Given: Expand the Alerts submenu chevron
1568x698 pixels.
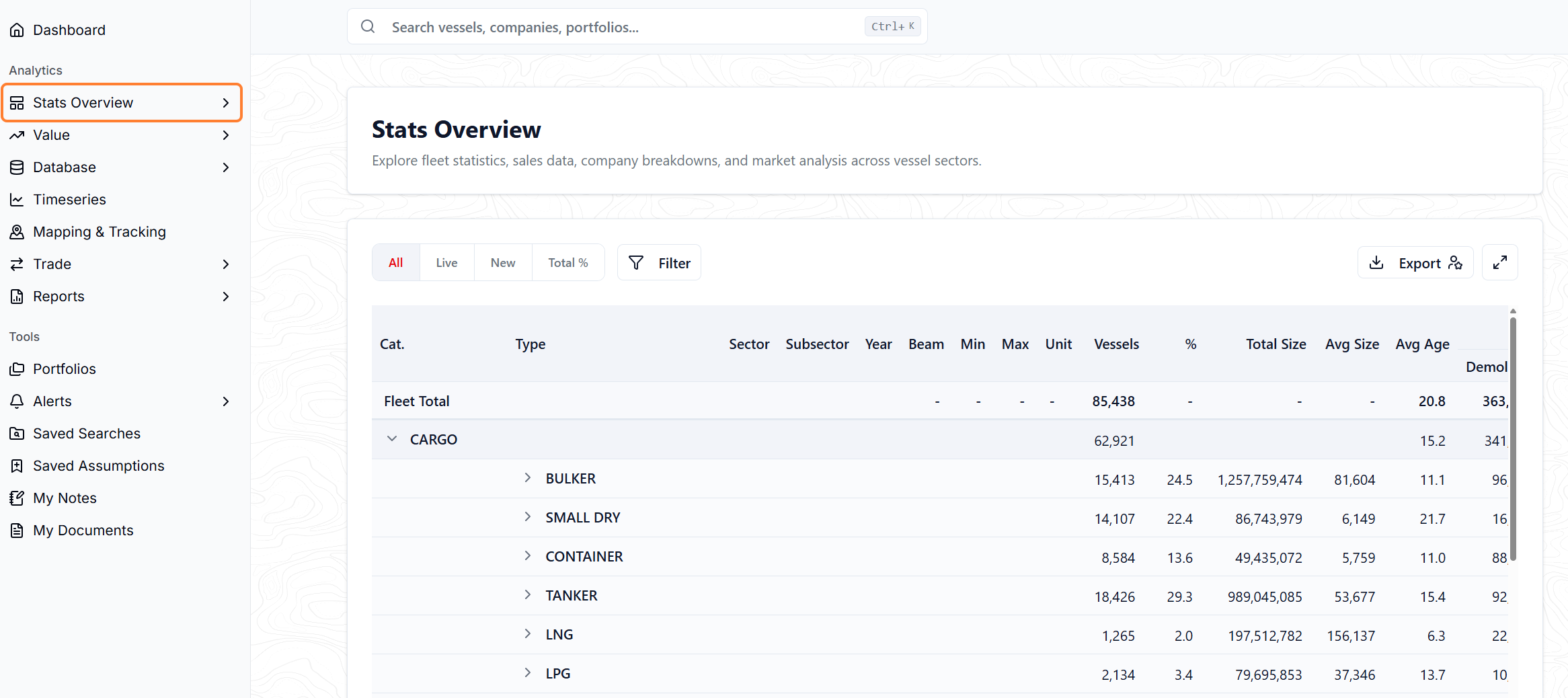Looking at the screenshot, I should (226, 401).
